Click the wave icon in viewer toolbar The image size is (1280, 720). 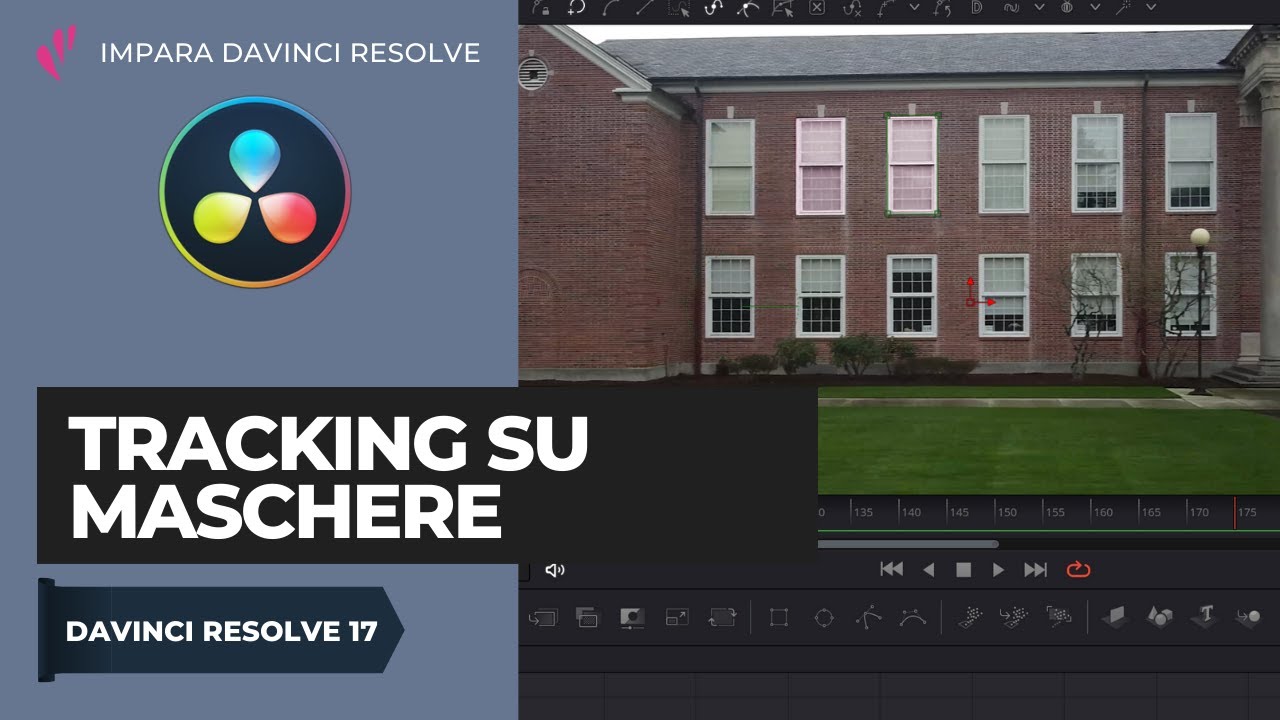[1011, 7]
